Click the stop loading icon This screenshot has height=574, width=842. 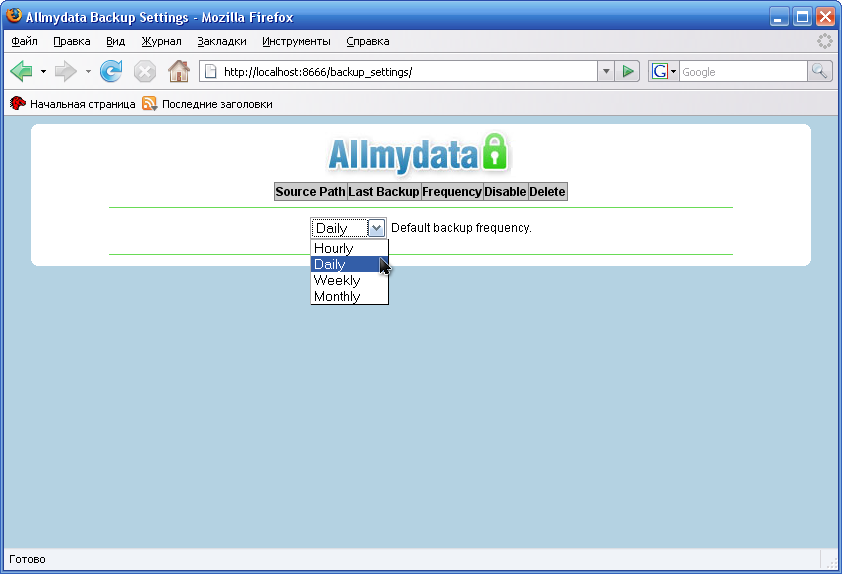(144, 71)
